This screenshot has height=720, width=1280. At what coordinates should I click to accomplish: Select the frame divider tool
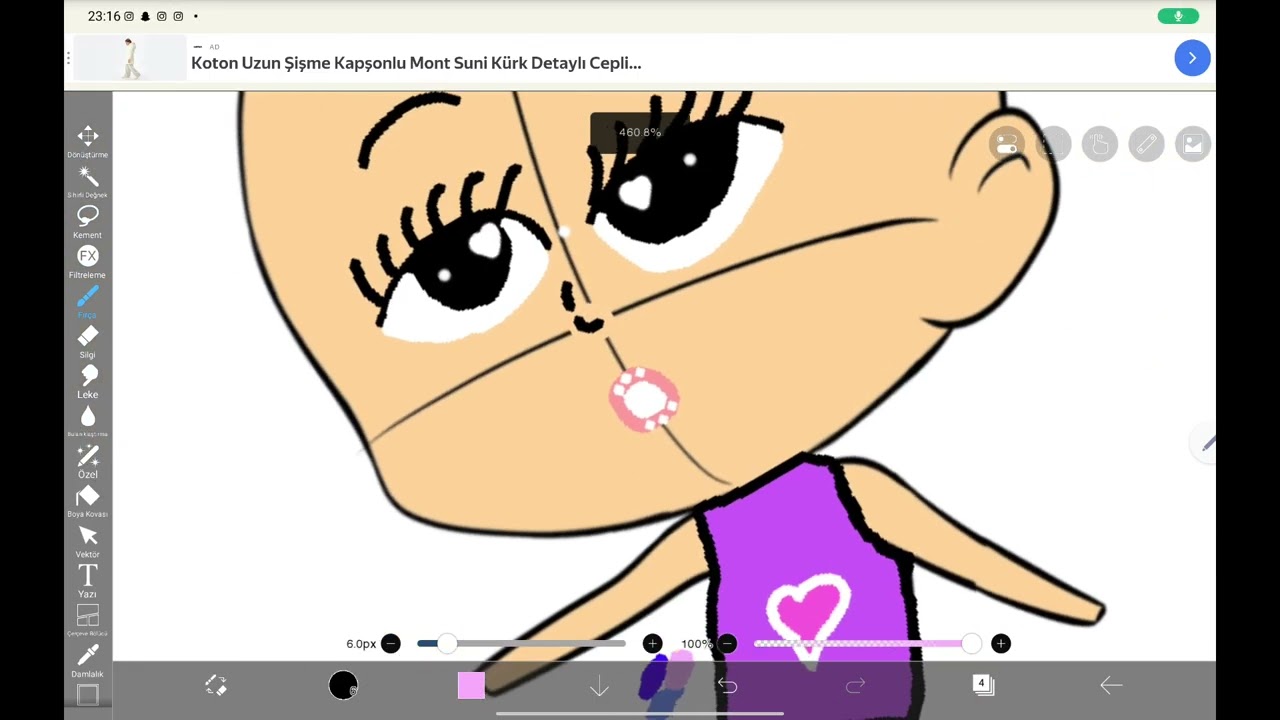pyautogui.click(x=88, y=620)
